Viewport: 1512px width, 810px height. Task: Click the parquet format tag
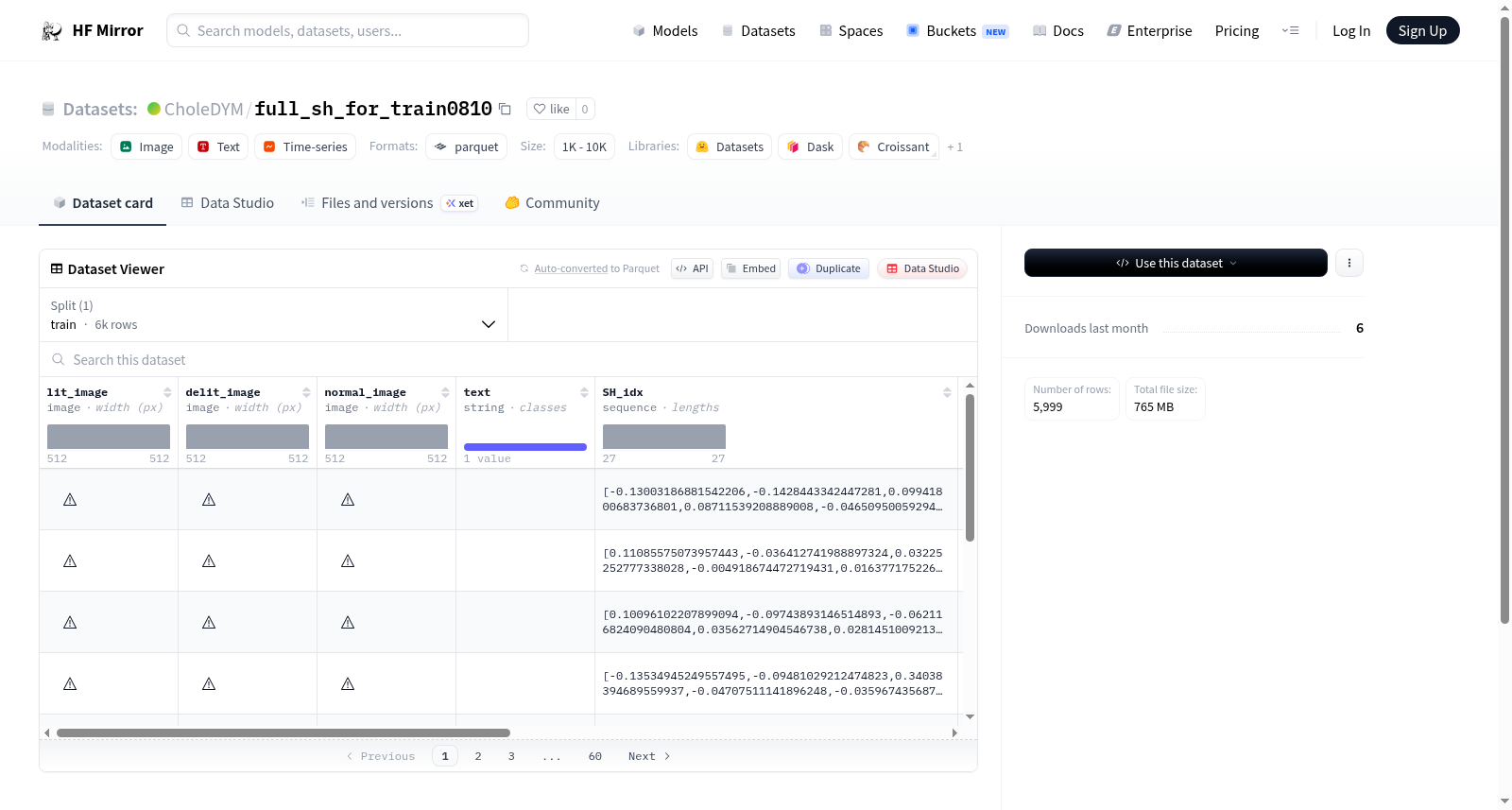(x=467, y=146)
